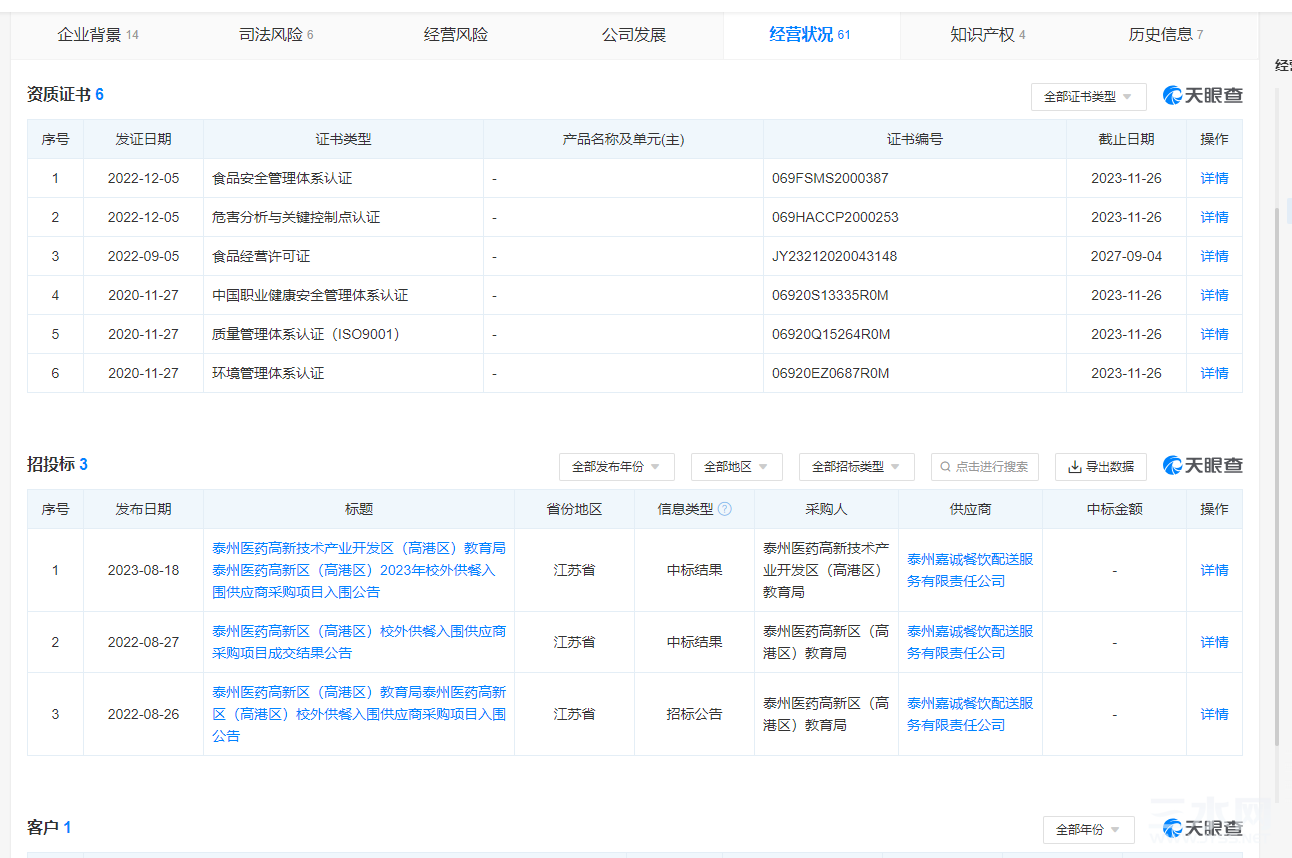
Task: Click the page vertical scrollbar
Action: pyautogui.click(x=1277, y=475)
